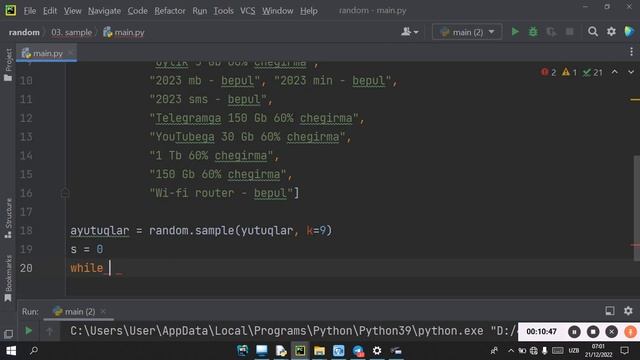Image resolution: width=640 pixels, height=360 pixels.
Task: Open Telegram from the taskbar
Action: [358, 351]
